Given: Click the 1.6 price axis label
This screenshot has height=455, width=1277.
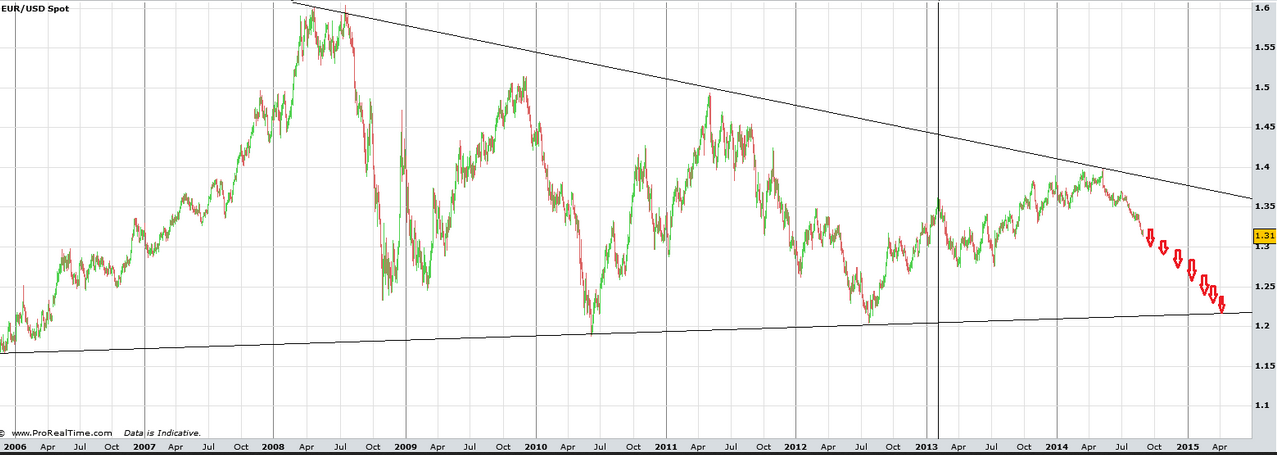Looking at the screenshot, I should pyautogui.click(x=1262, y=8).
